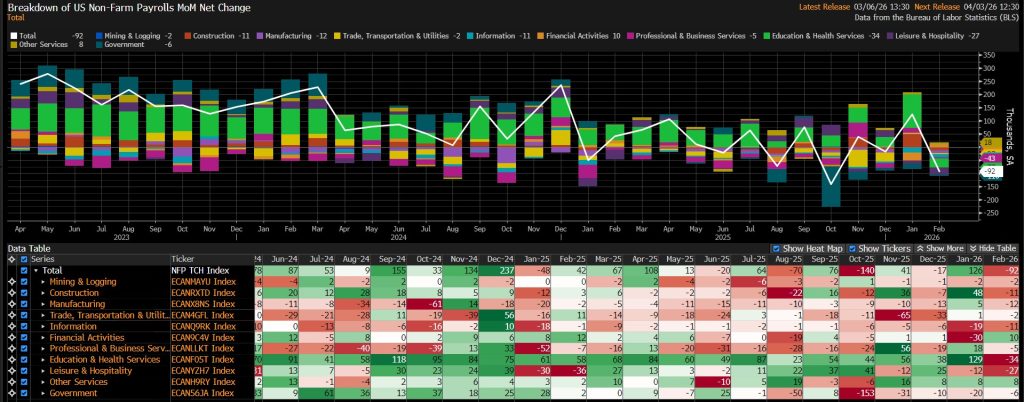1024x402 pixels.
Task: Disable the Show Heat Map checkbox
Action: click(x=777, y=248)
